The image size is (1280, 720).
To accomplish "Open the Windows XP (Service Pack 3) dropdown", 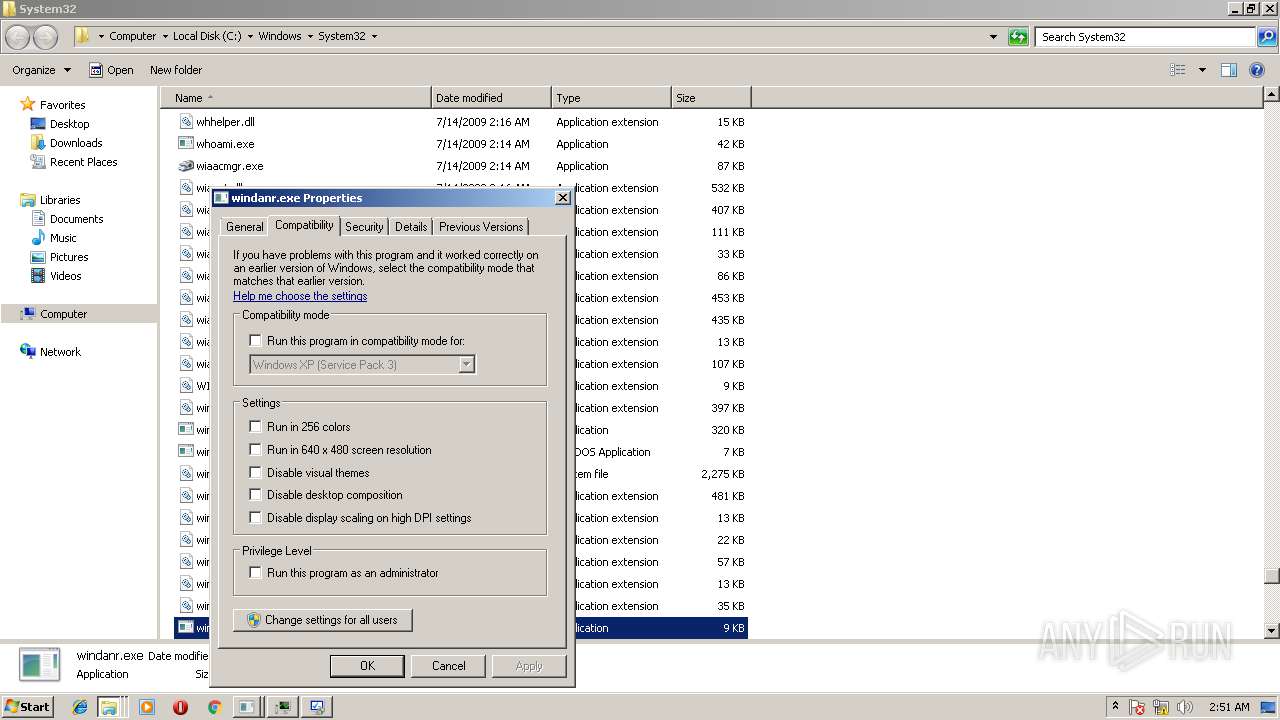I will click(362, 365).
